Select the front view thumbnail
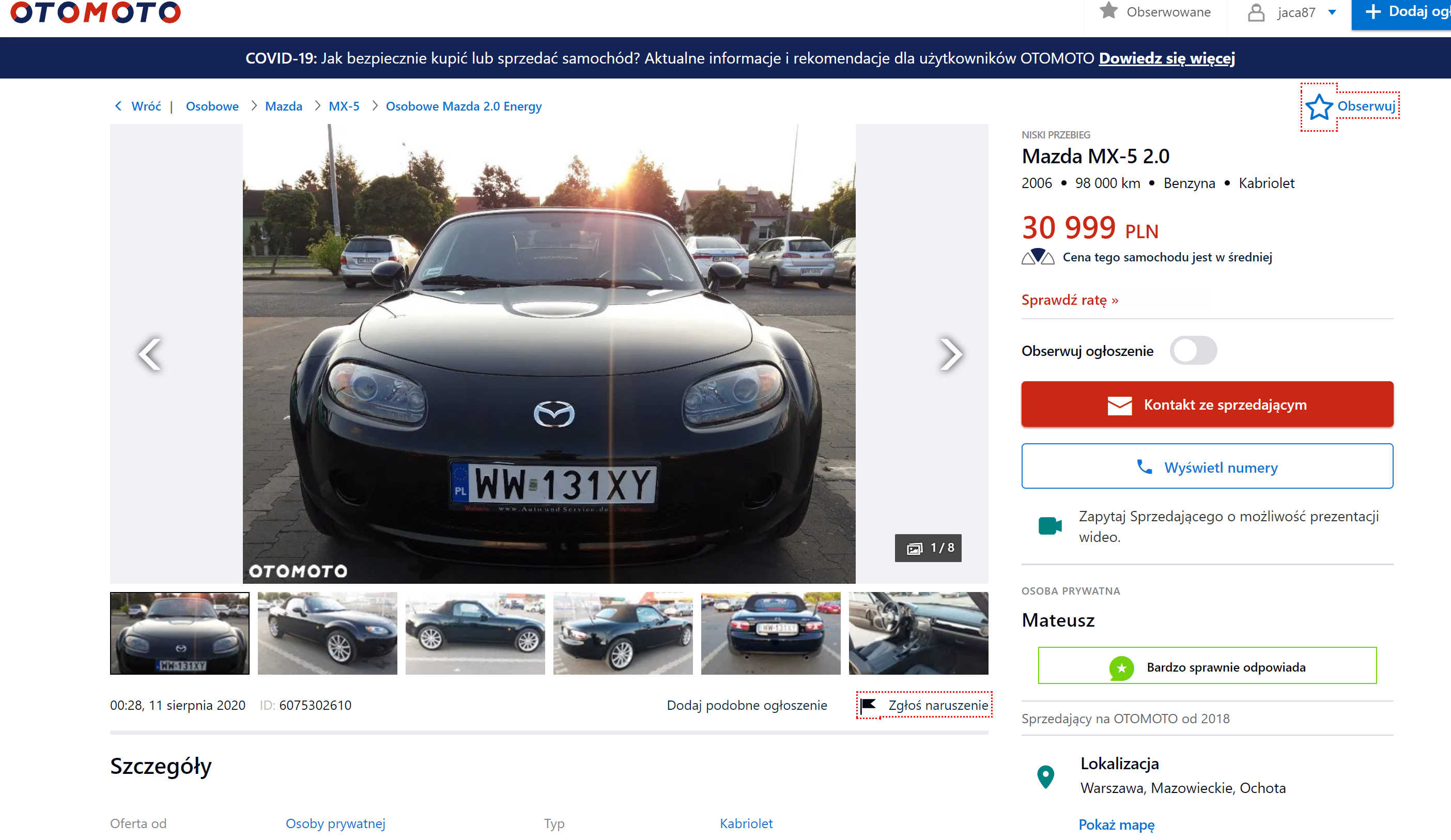 (x=180, y=633)
